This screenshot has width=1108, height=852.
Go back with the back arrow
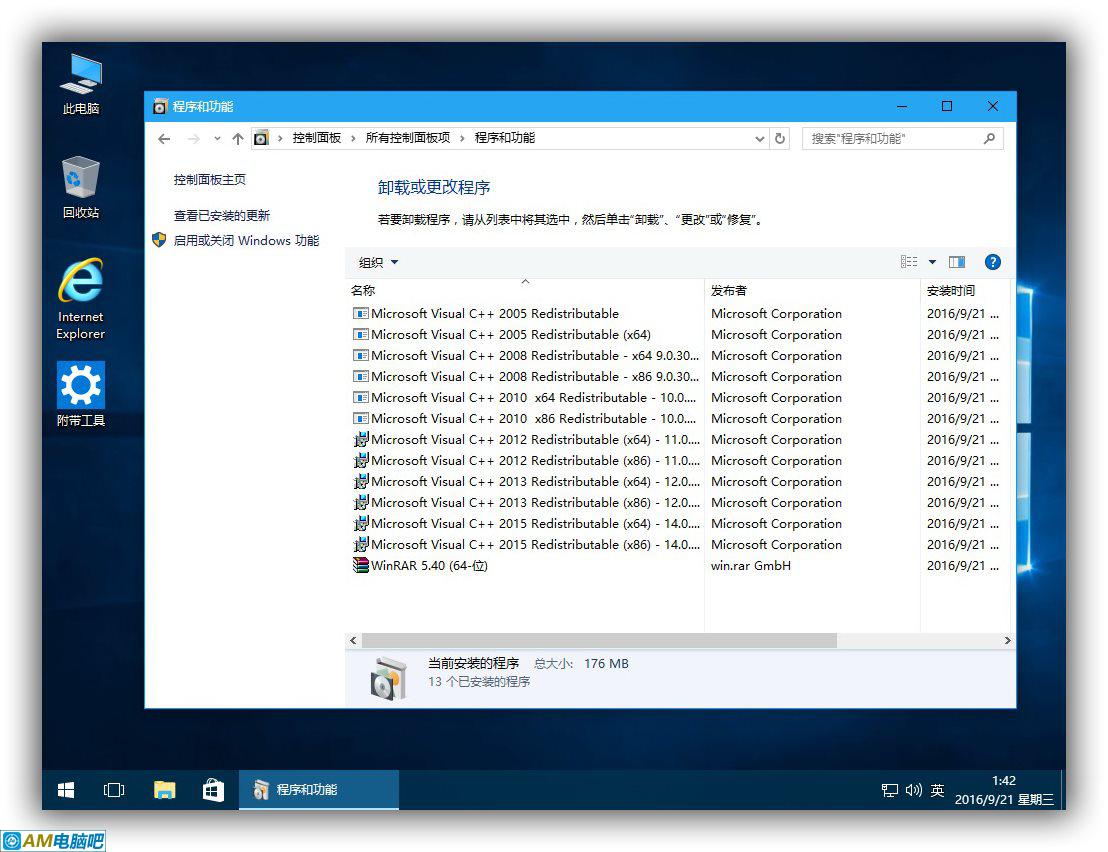coord(164,139)
